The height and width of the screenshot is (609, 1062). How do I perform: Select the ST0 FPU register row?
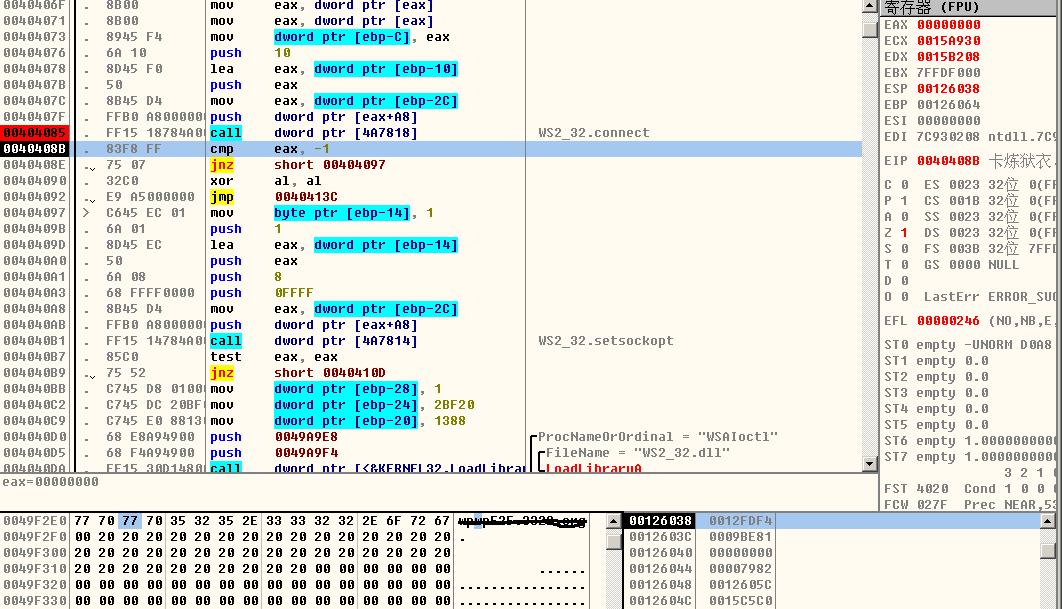pyautogui.click(x=969, y=345)
